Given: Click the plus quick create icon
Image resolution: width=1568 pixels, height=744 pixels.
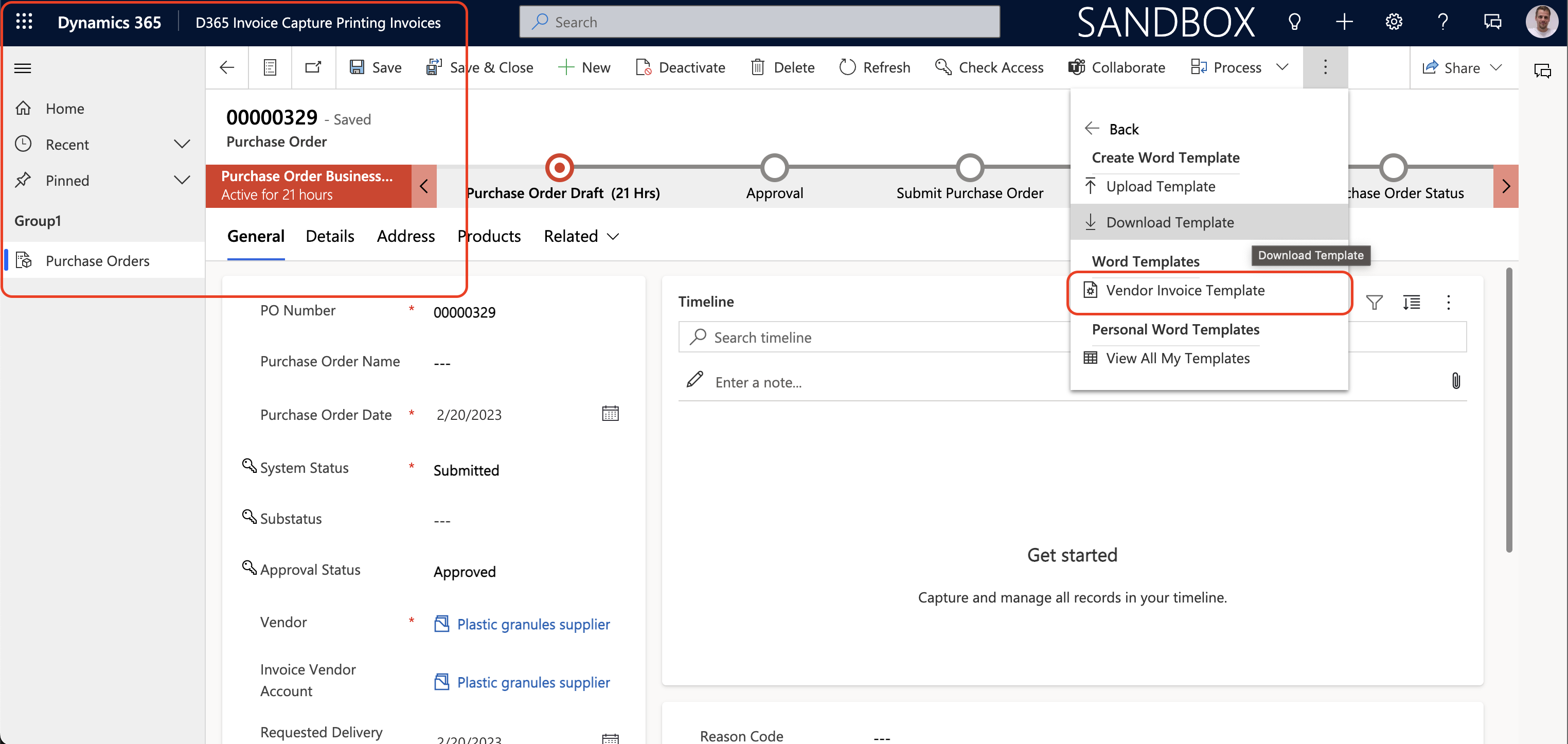Looking at the screenshot, I should click(1344, 22).
